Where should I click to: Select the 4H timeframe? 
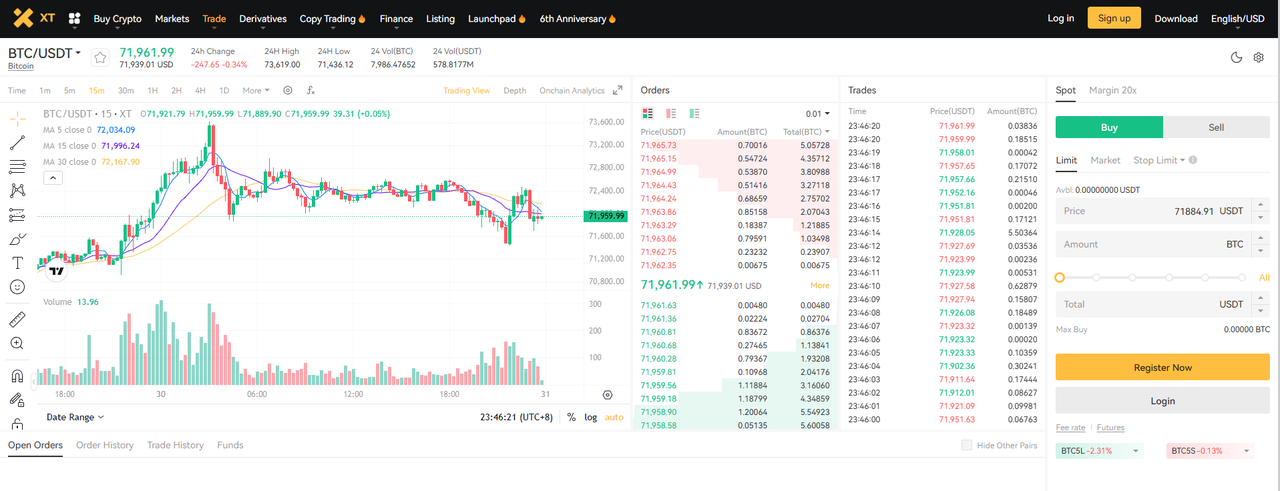point(200,91)
